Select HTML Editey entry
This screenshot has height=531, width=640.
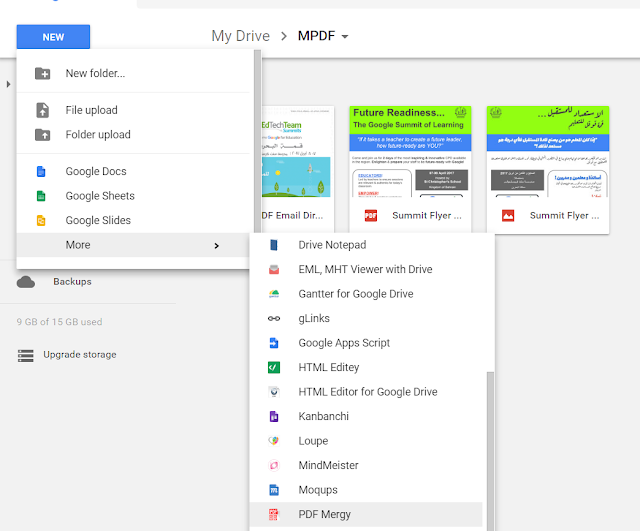366,367
